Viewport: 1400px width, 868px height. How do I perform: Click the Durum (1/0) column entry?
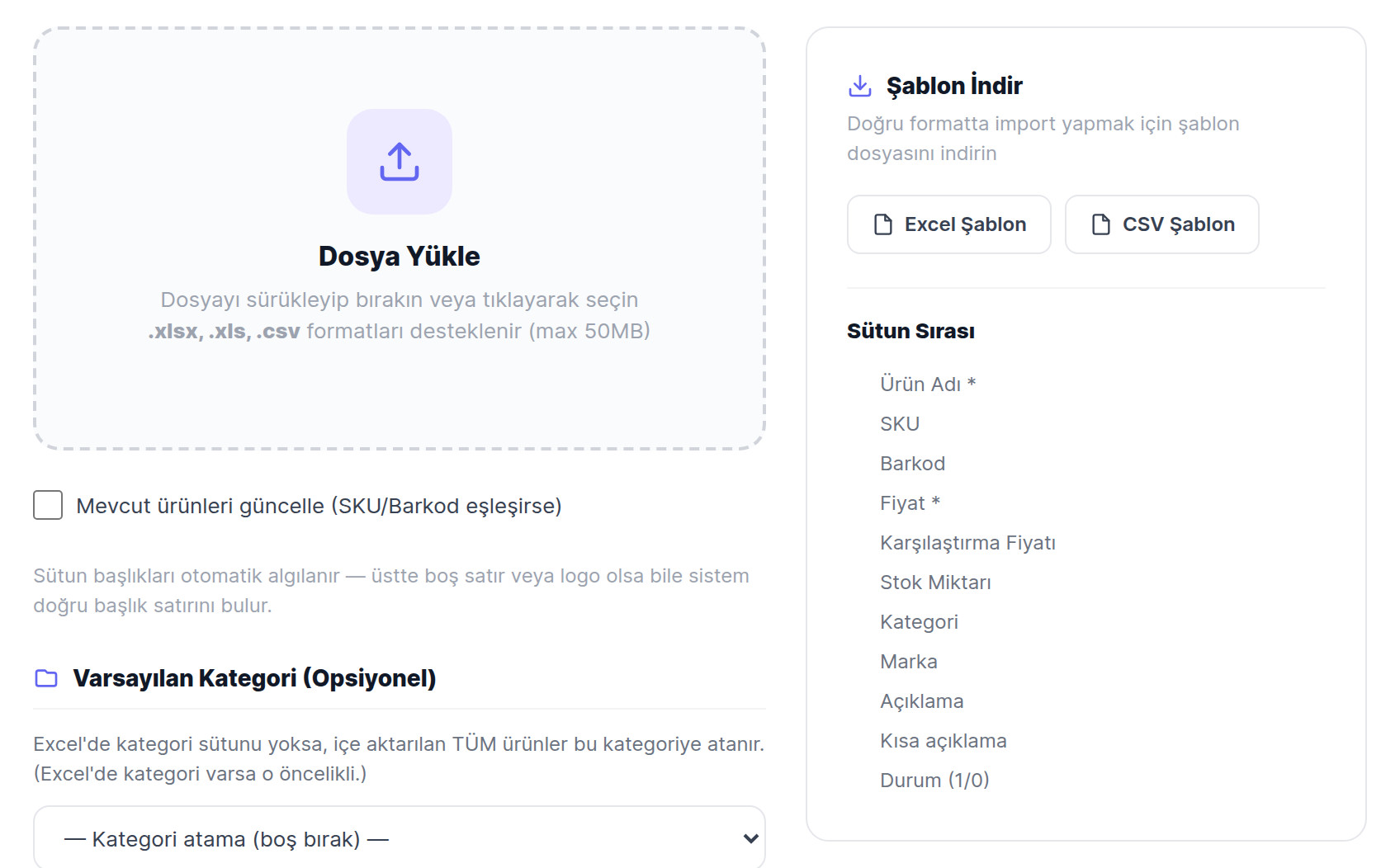coord(934,780)
